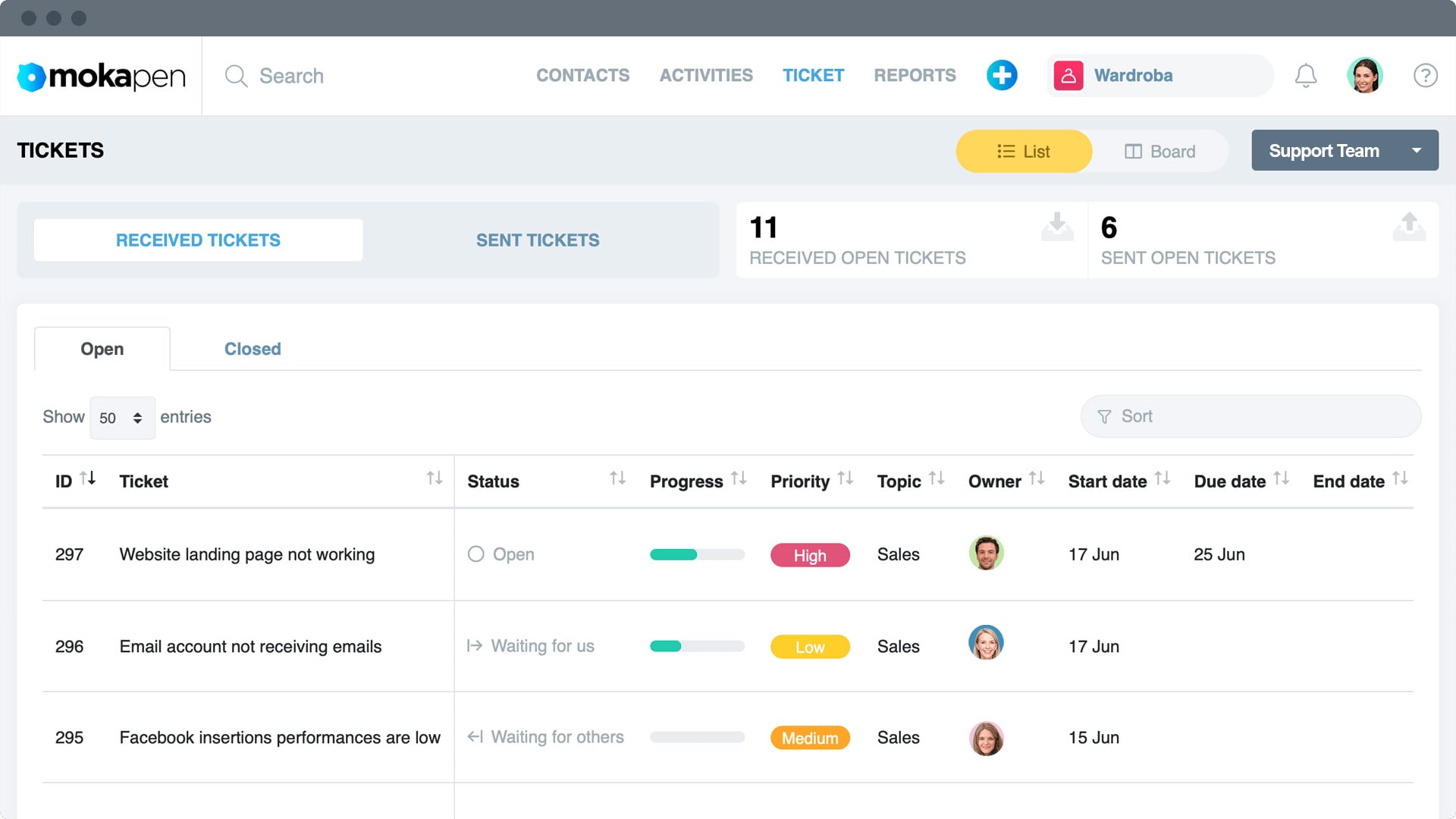
Task: Toggle the Open tickets filter tab
Action: pyautogui.click(x=101, y=348)
